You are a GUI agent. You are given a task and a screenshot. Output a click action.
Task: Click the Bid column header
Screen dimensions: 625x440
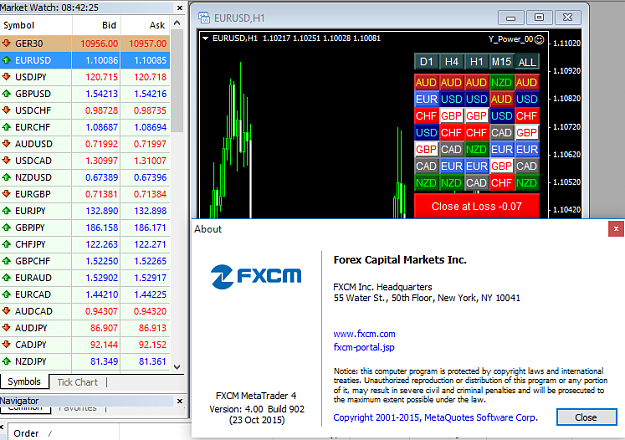96,25
